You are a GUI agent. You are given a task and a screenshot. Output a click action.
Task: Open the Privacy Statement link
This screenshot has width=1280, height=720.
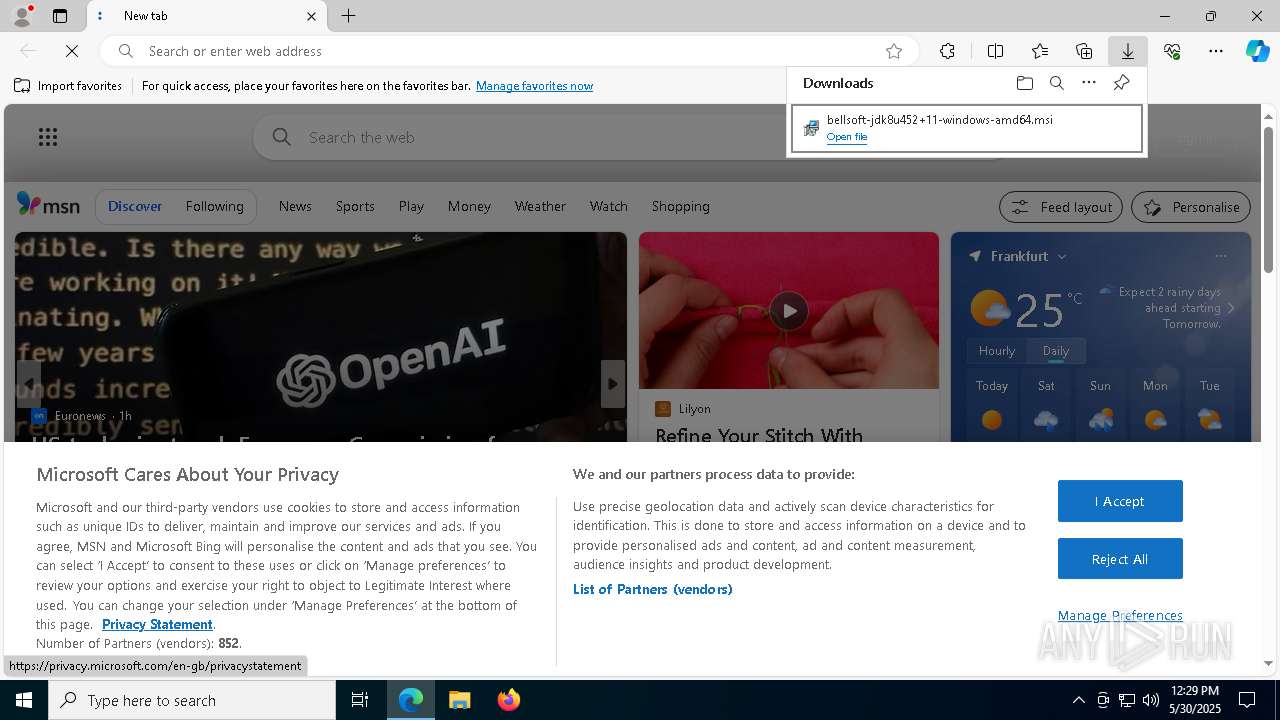(x=157, y=624)
